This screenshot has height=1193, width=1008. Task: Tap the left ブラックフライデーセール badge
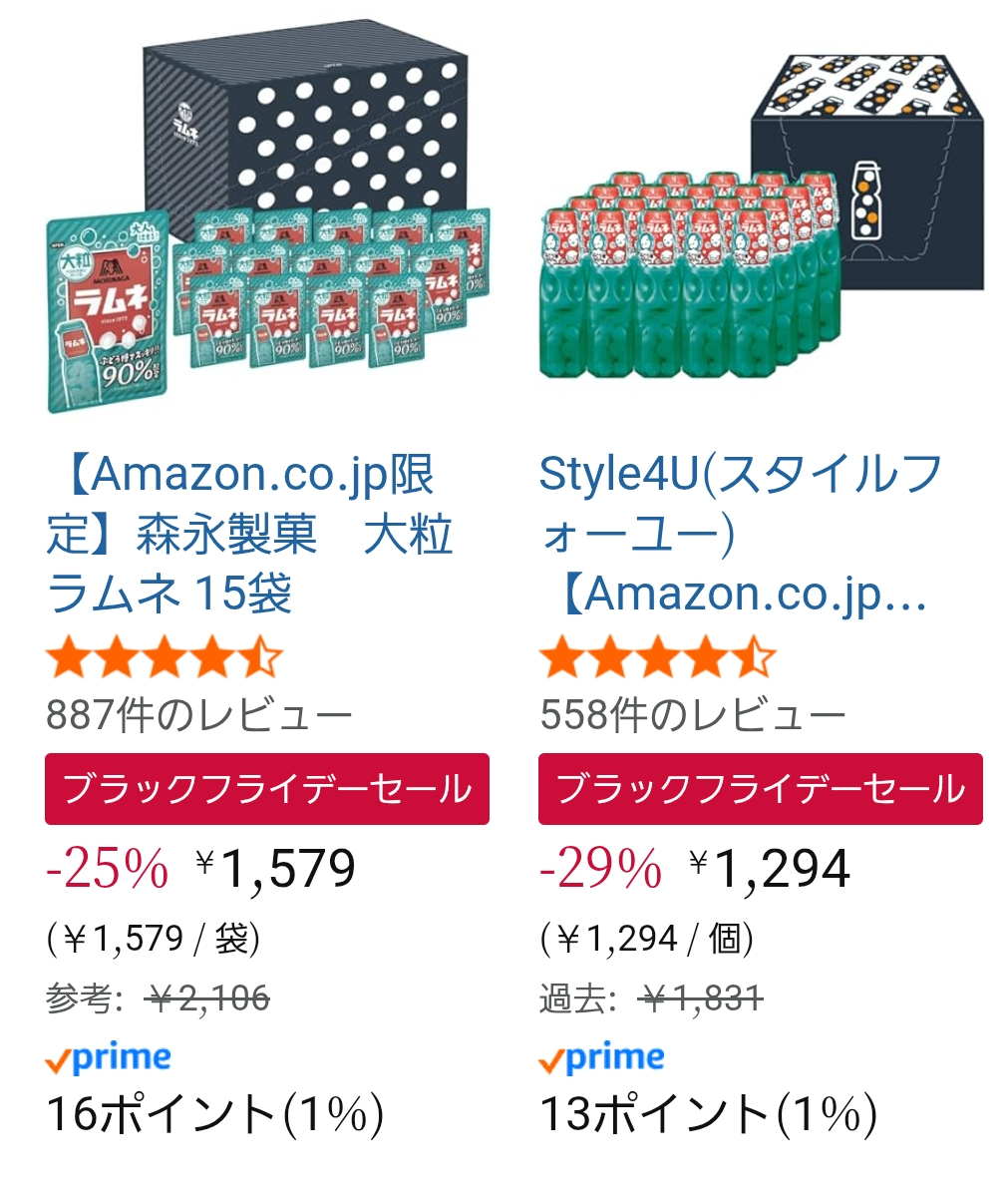[267, 789]
